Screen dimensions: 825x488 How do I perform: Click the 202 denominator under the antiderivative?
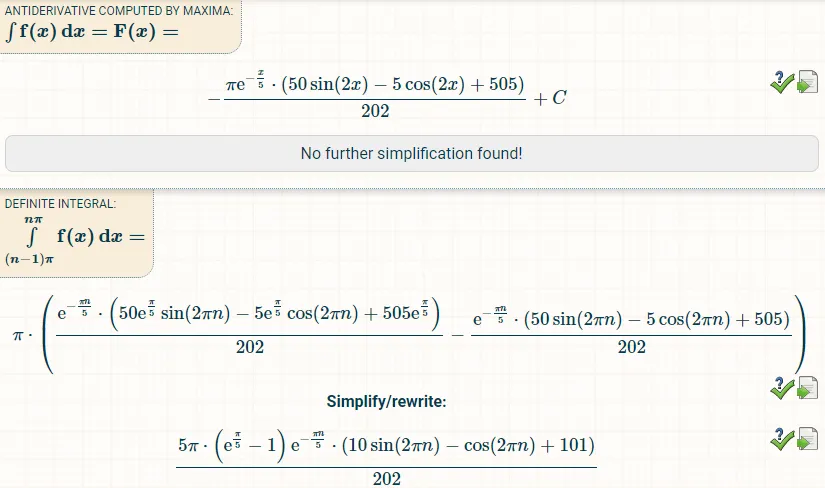point(375,111)
